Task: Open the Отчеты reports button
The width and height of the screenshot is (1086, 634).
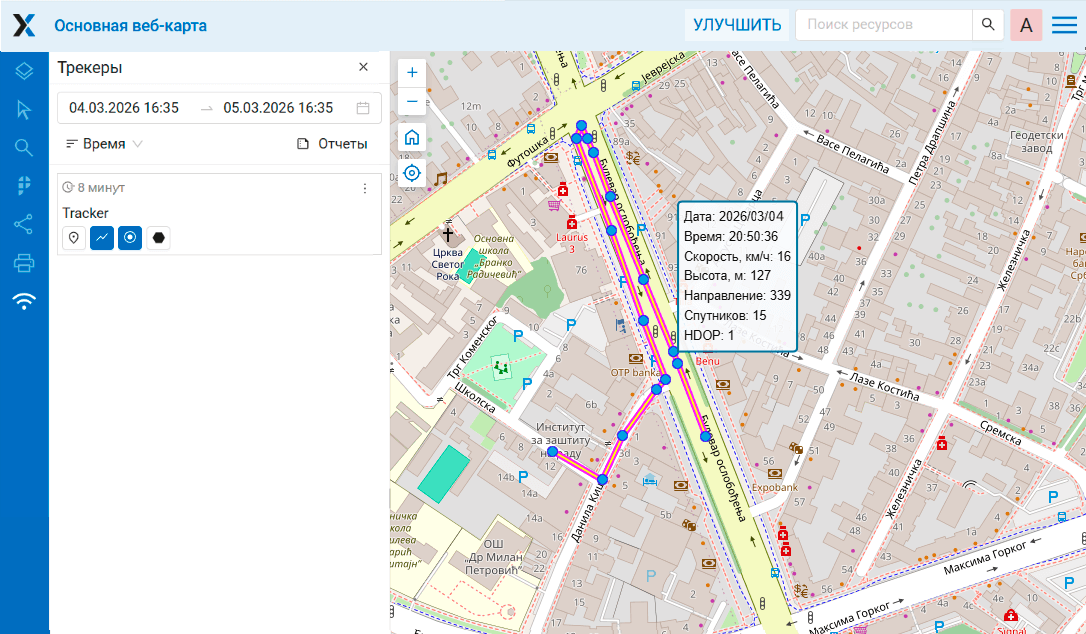Action: click(332, 144)
